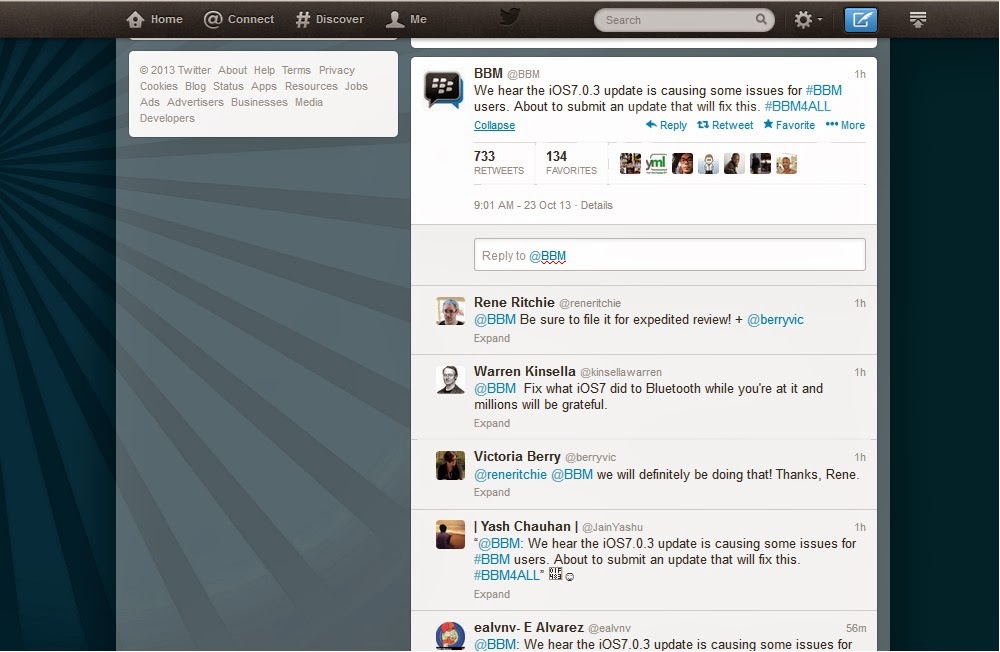
Task: Open first retweeter avatar thumbnail
Action: (x=630, y=164)
